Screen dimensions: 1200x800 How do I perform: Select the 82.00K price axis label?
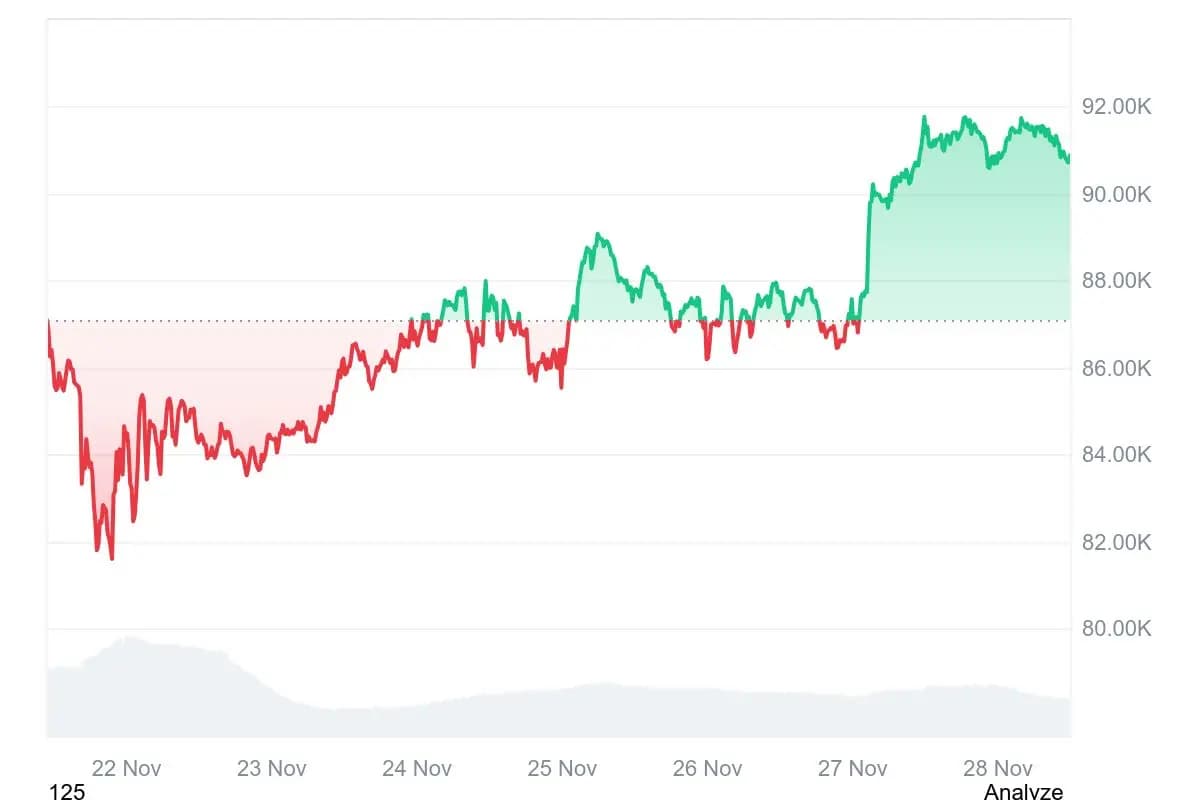point(1117,542)
